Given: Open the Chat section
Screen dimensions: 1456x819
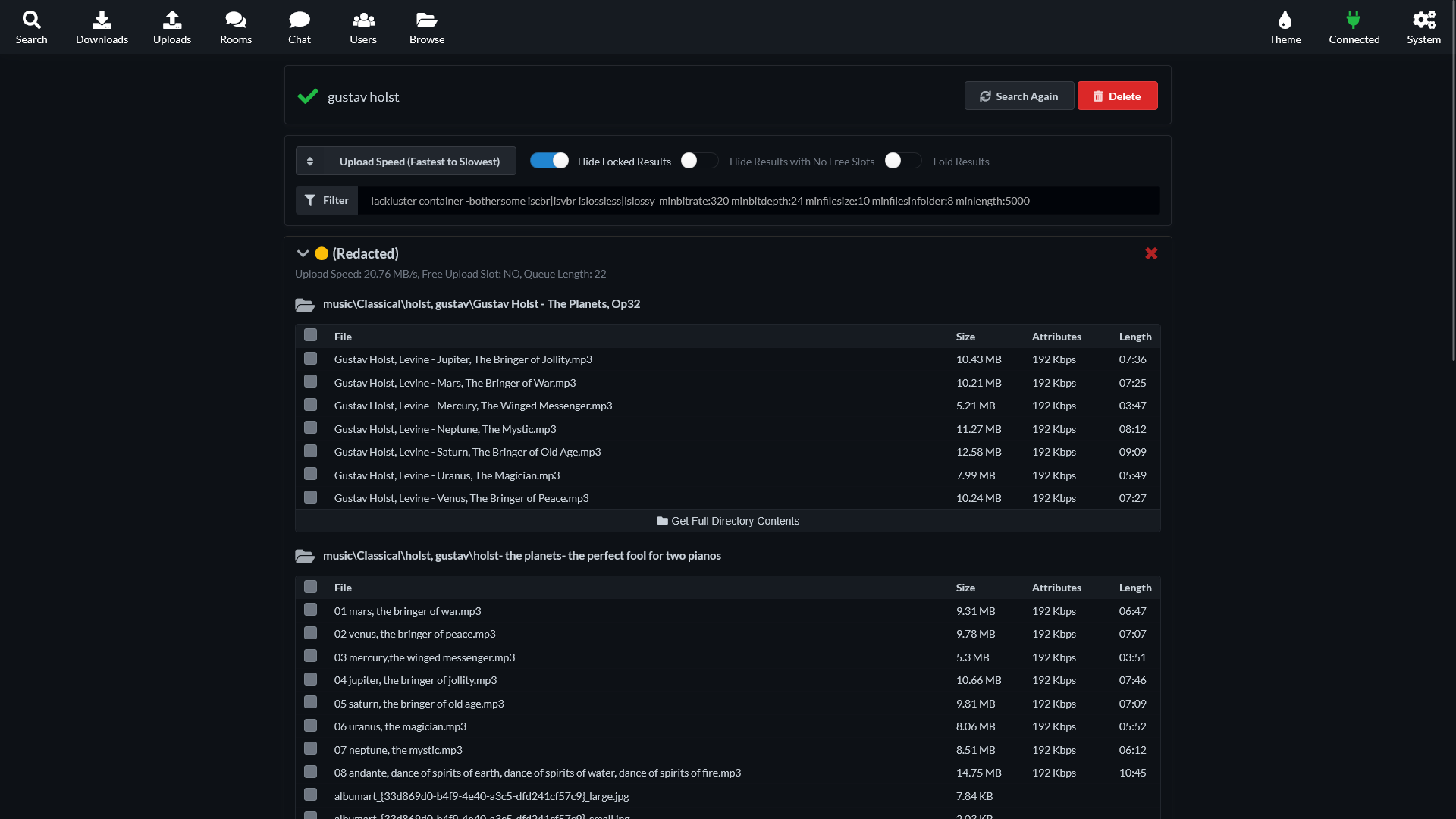Looking at the screenshot, I should click(x=300, y=27).
